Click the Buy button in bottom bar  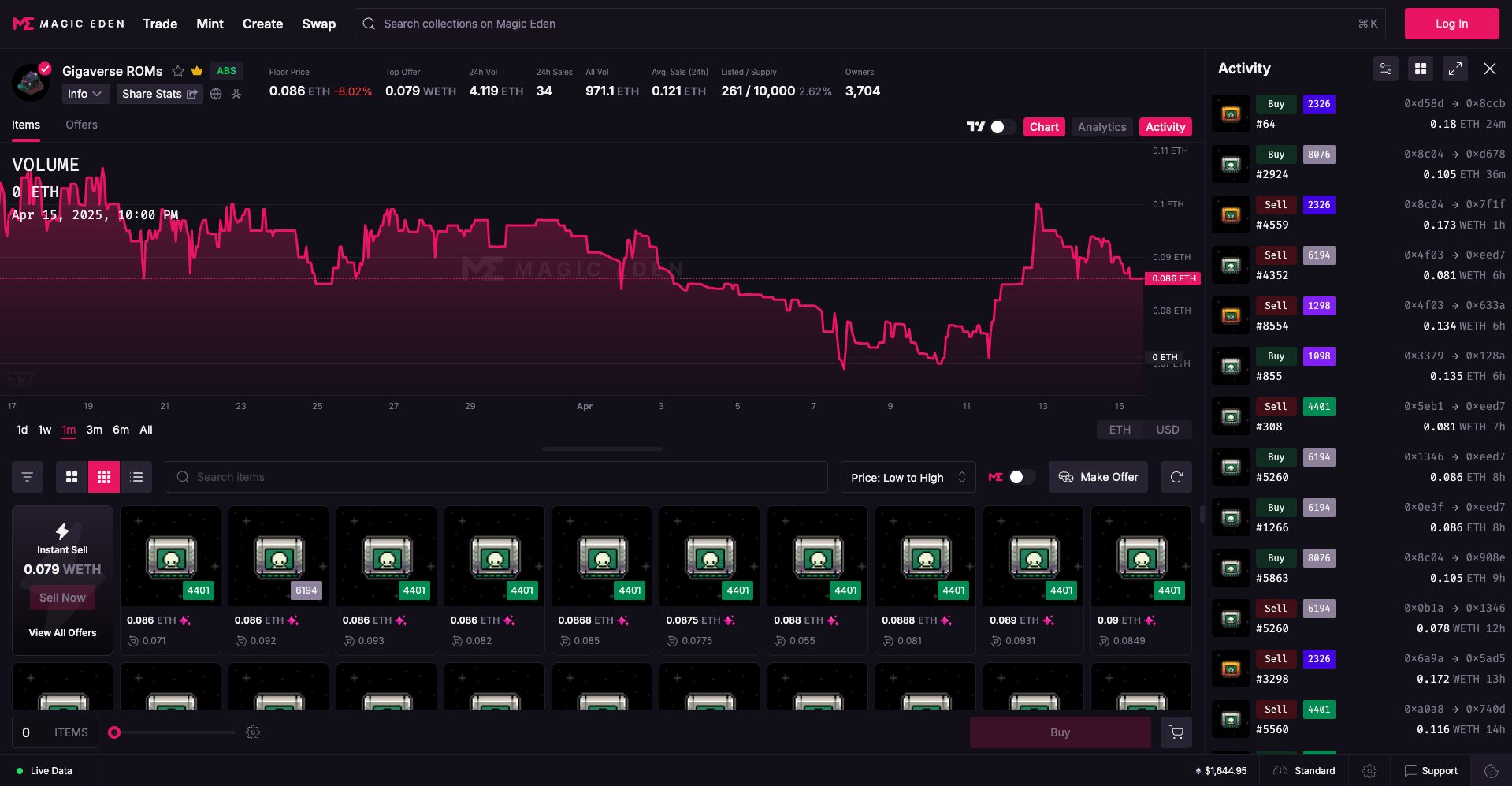[x=1060, y=732]
